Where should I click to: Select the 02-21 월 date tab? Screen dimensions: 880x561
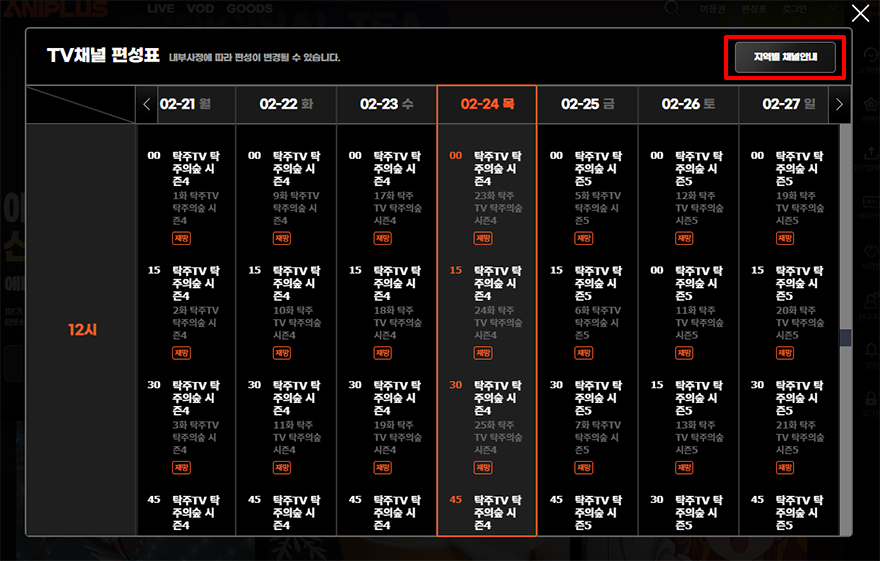[x=186, y=104]
